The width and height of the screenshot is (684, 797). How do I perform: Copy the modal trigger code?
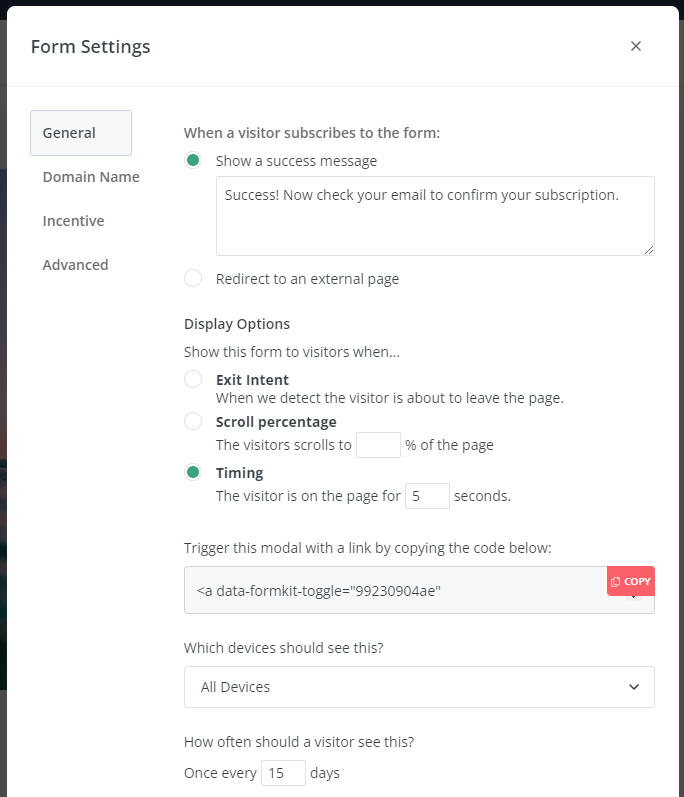tap(631, 581)
